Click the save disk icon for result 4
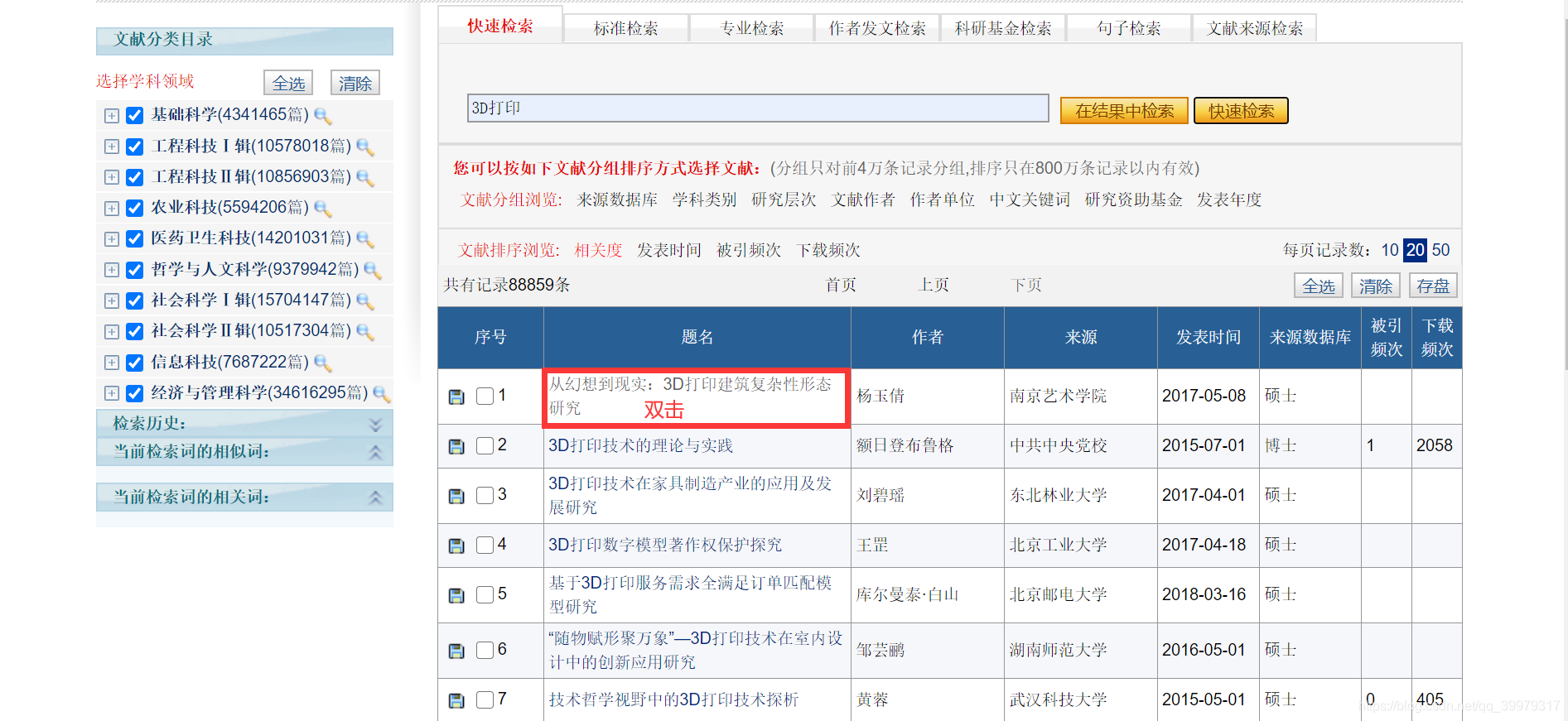 click(x=456, y=546)
